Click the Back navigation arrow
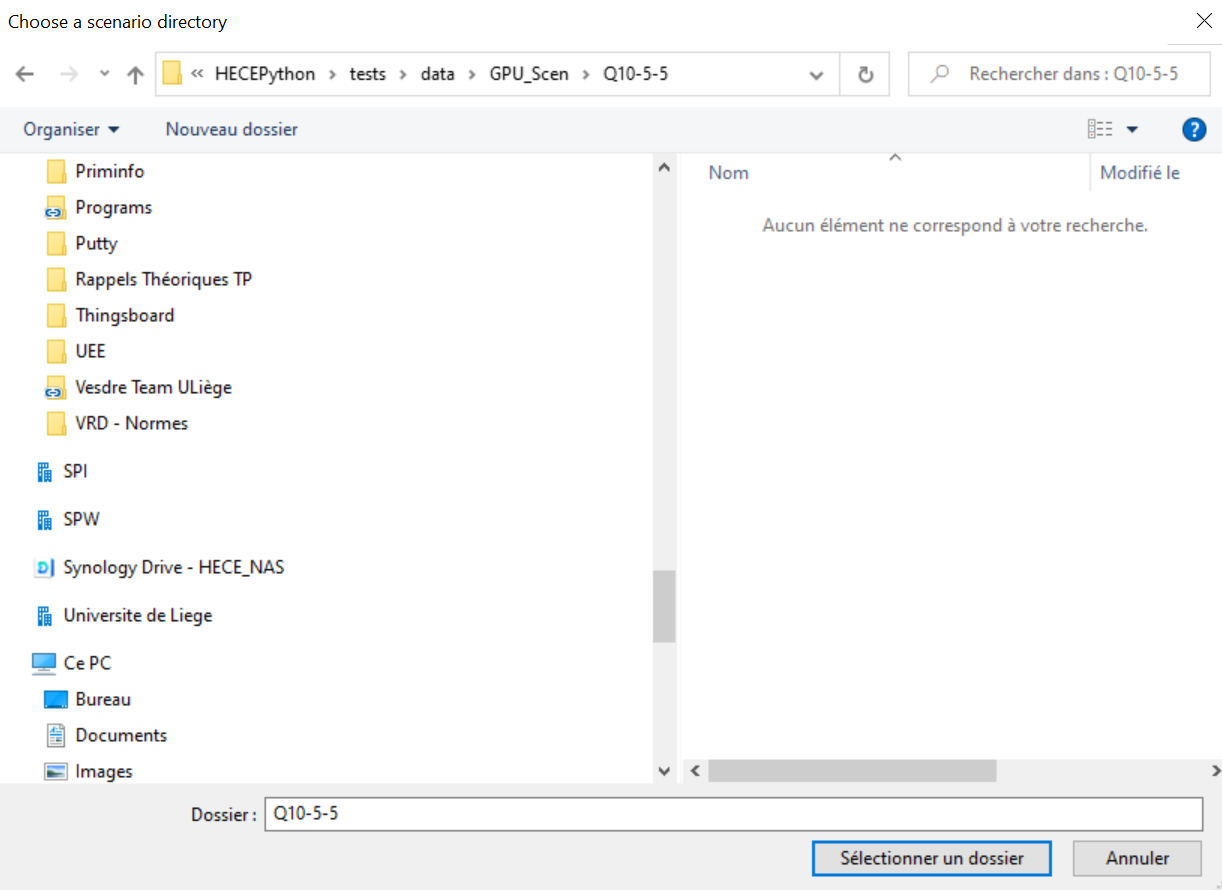Screen dimensions: 1222x890 click(25, 75)
